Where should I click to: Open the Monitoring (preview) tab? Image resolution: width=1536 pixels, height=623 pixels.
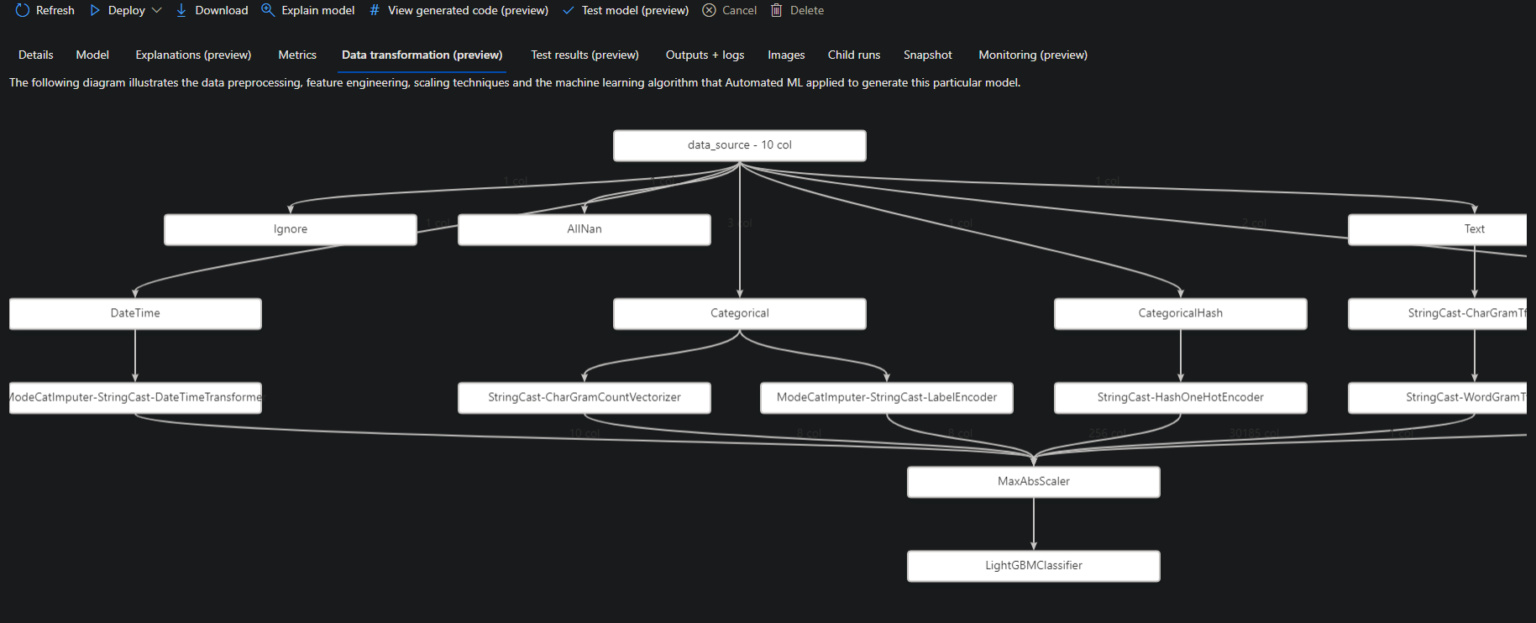(x=1032, y=55)
